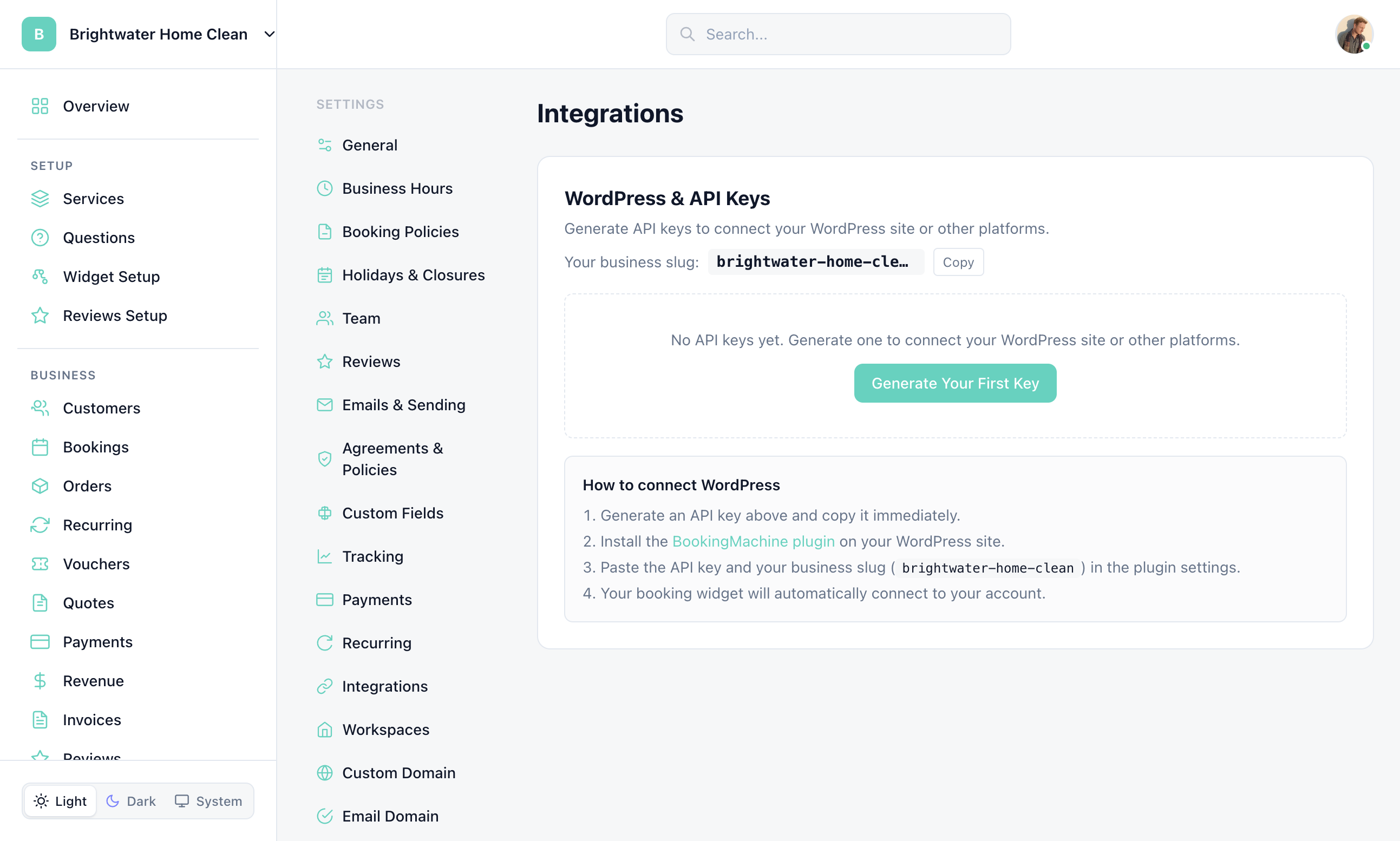Click the sidebar Payments card icon
The height and width of the screenshot is (841, 1400).
pos(40,642)
